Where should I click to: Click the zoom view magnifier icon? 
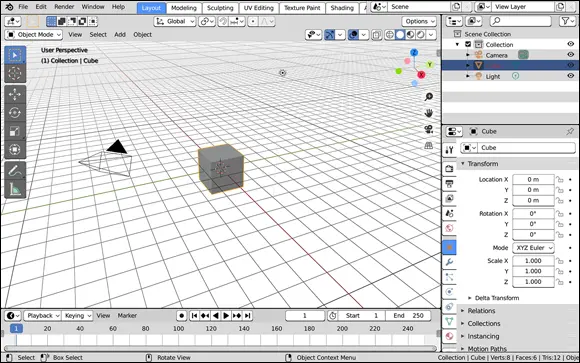[428, 97]
